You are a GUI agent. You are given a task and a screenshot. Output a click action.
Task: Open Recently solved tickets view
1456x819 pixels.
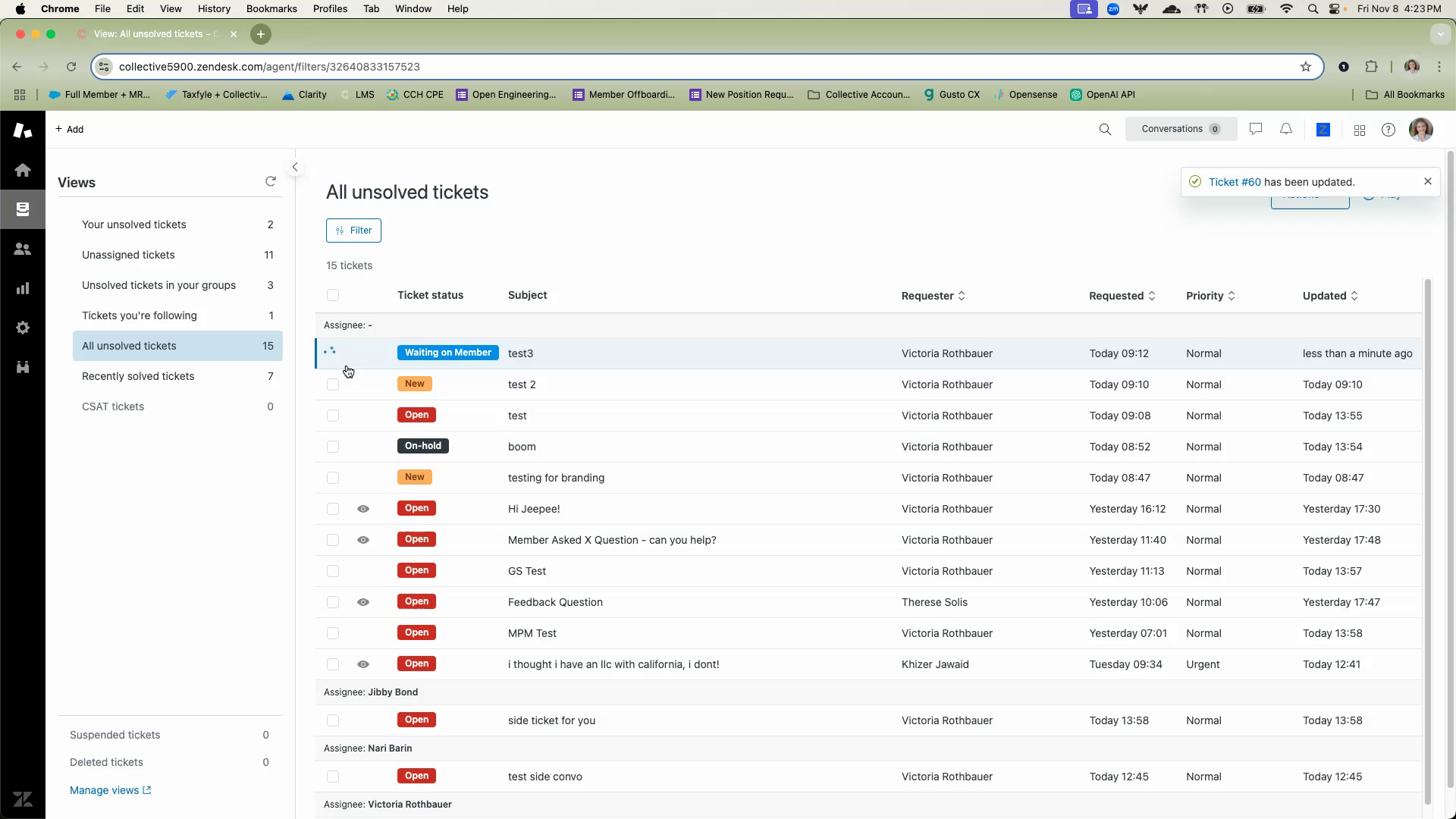coord(138,376)
